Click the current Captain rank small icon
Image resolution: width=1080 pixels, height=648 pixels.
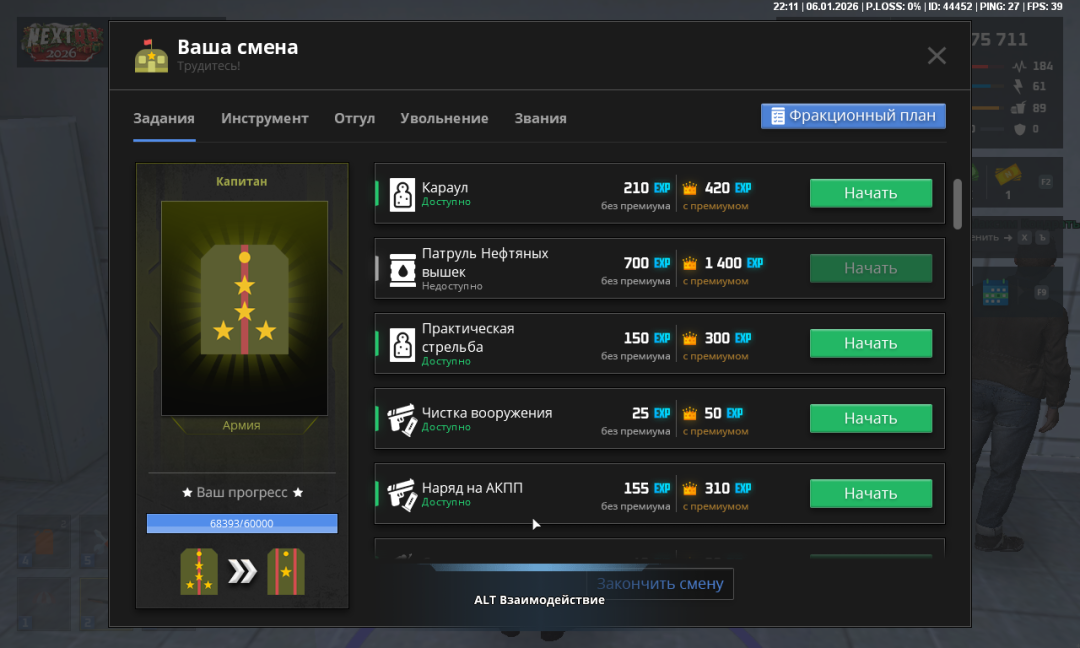pos(199,572)
